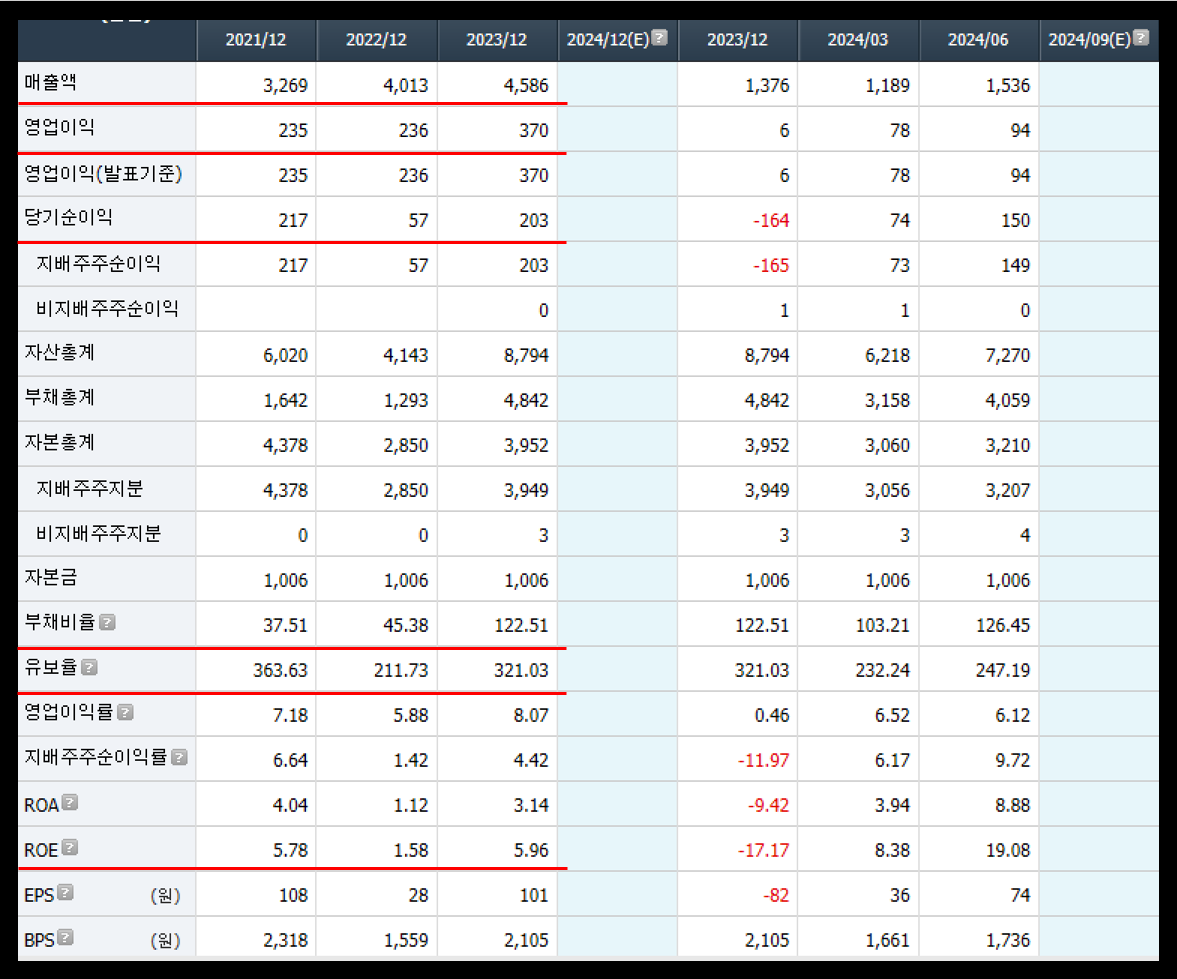Click the 유보율 row label text
Screen dimensions: 1177x979
click(50, 667)
